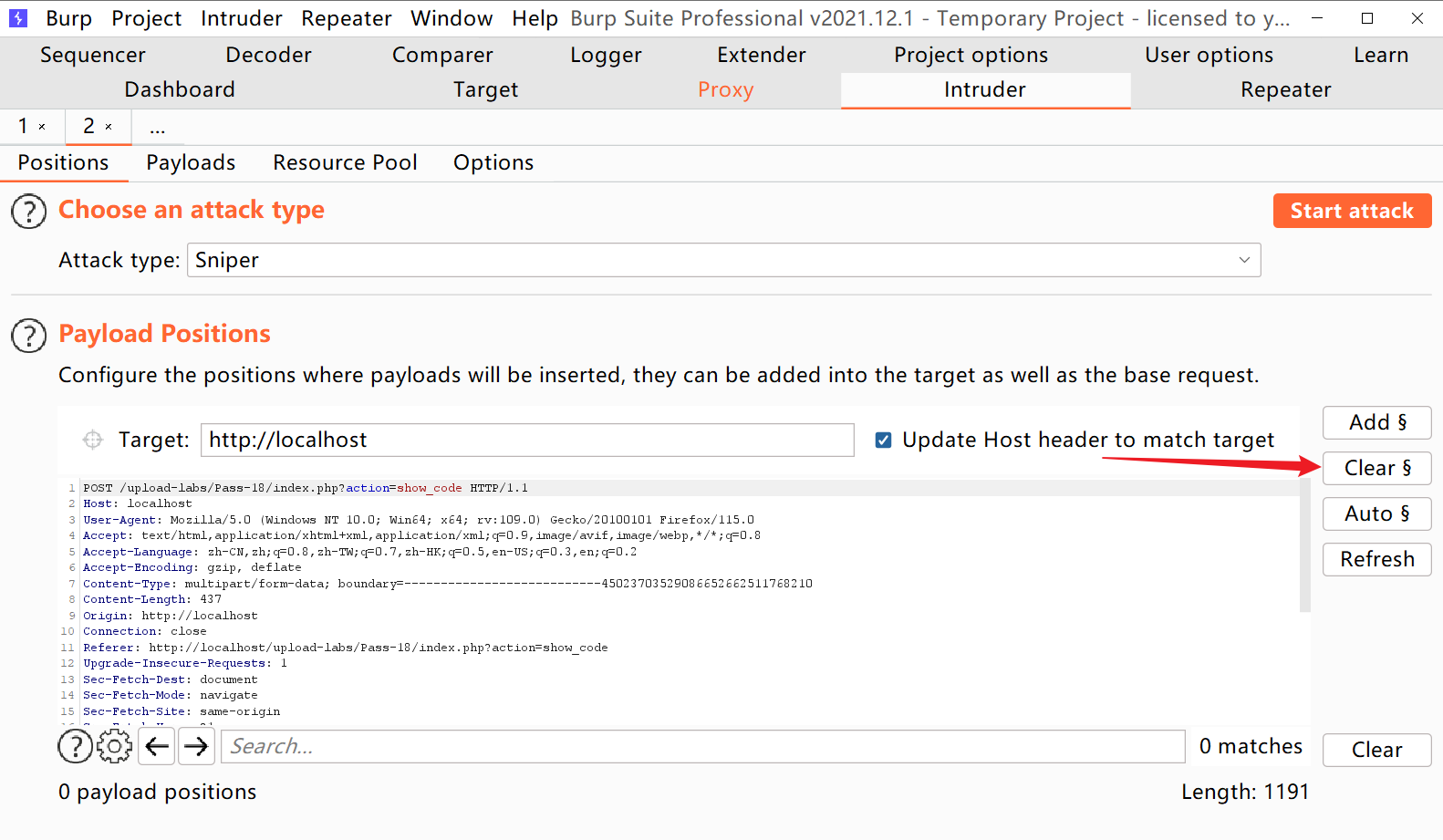The width and height of the screenshot is (1443, 840).
Task: Select Intruder attack tab 1
Action: pos(24,126)
